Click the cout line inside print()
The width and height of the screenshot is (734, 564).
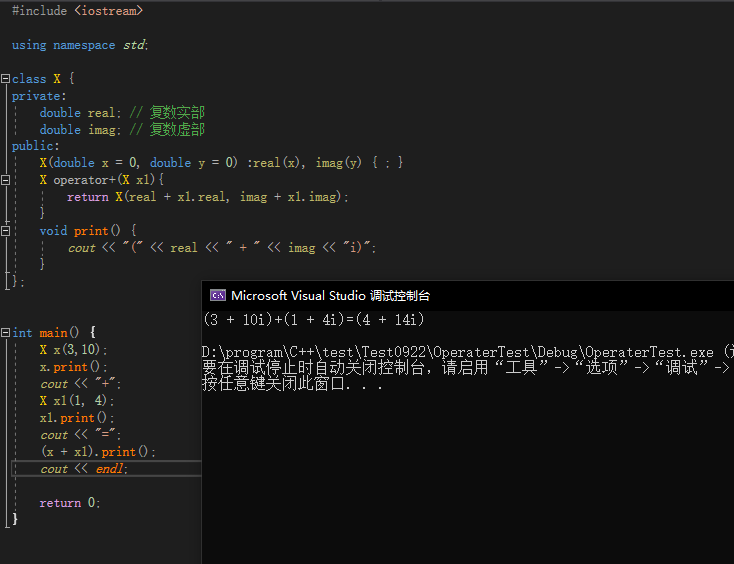point(222,248)
